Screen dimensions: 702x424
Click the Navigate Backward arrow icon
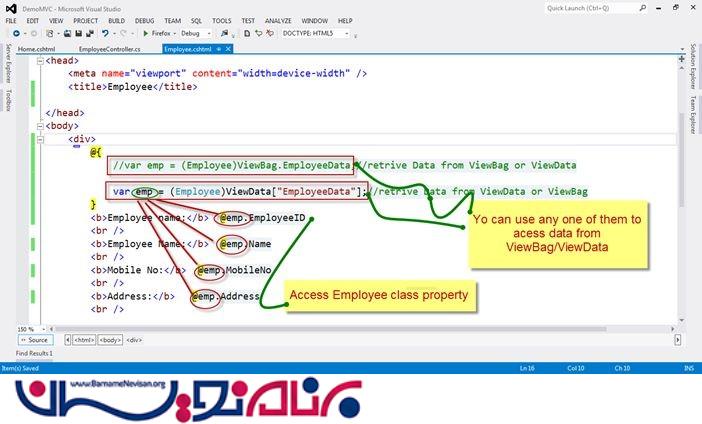(16, 33)
